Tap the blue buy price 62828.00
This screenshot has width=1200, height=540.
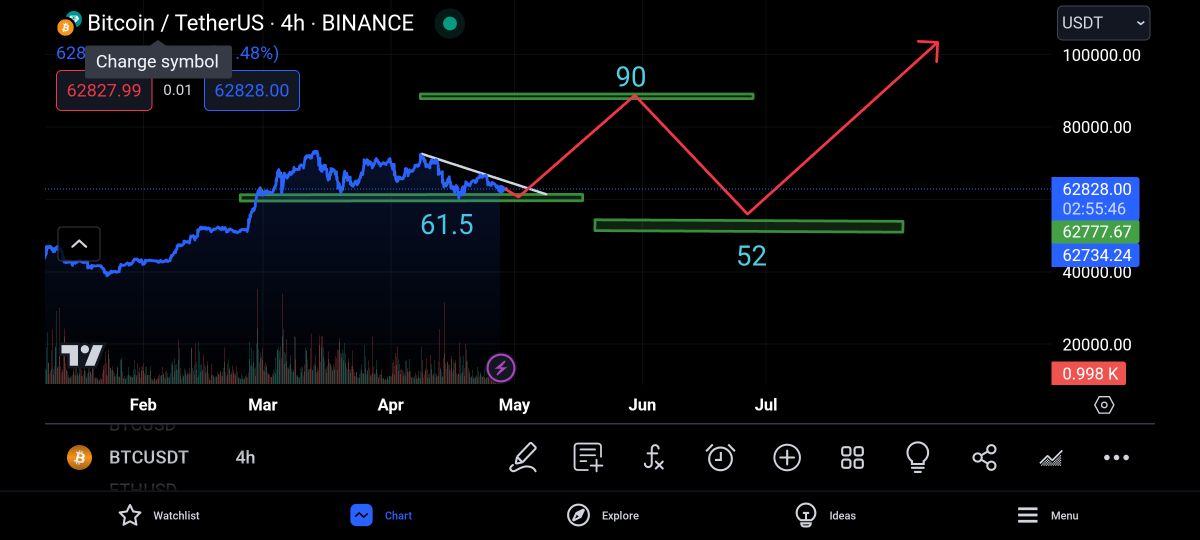tap(252, 91)
